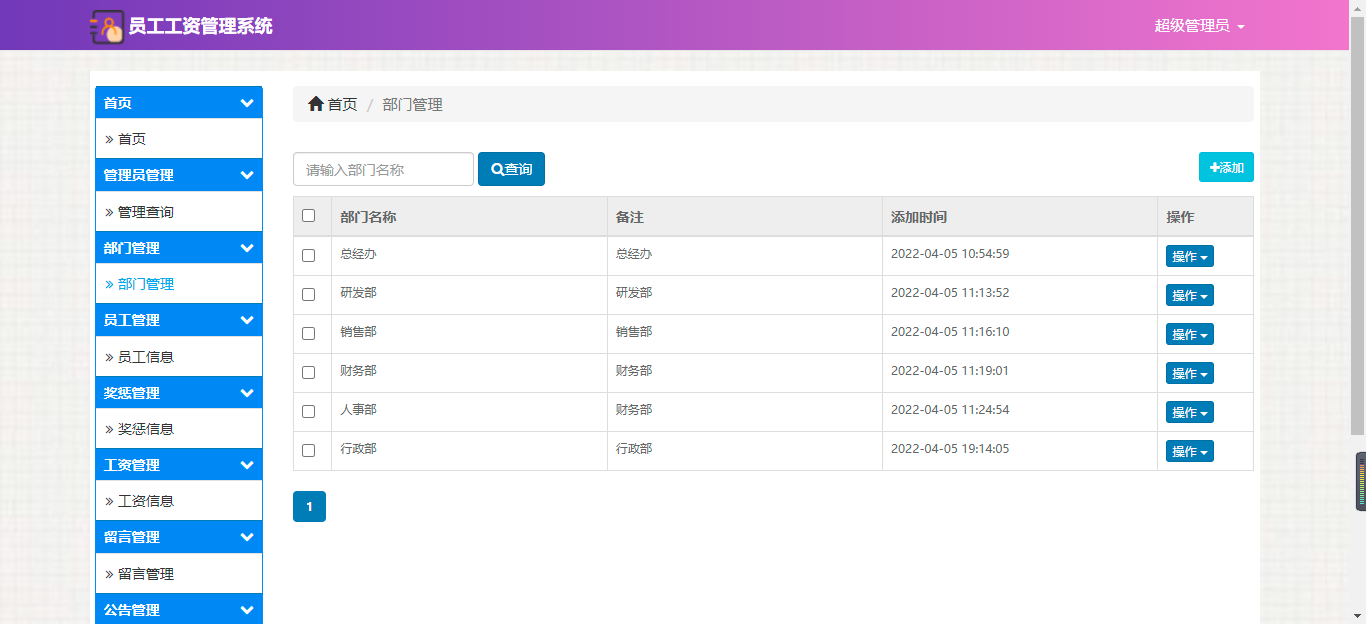This screenshot has height=624, width=1366.
Task: Toggle the checkbox in the 2022-04-05 11:19:01 row
Action: pos(308,373)
